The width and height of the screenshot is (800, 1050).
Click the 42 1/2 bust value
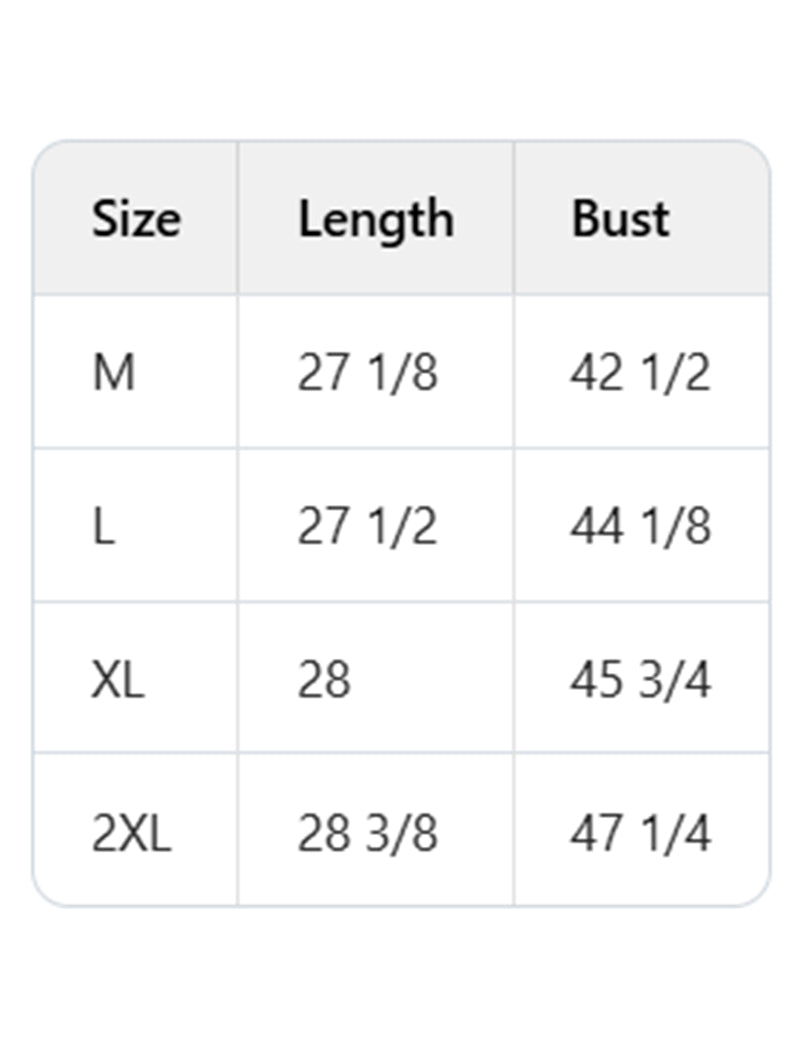(640, 373)
